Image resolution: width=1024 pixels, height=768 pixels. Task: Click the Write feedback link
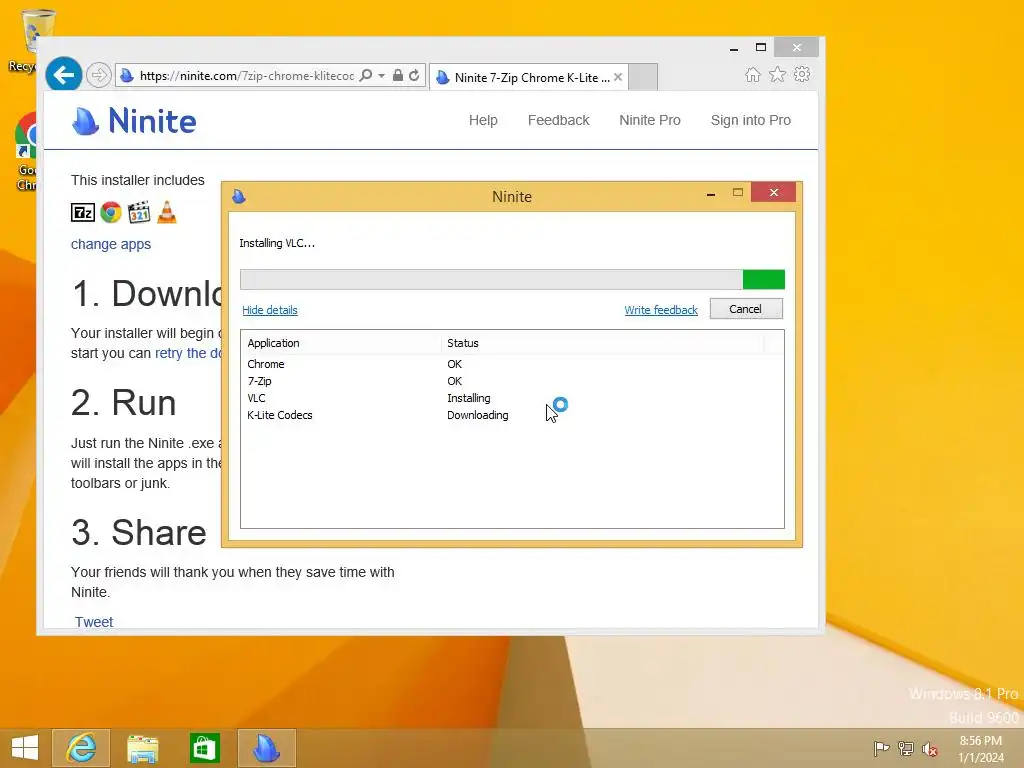tap(661, 310)
